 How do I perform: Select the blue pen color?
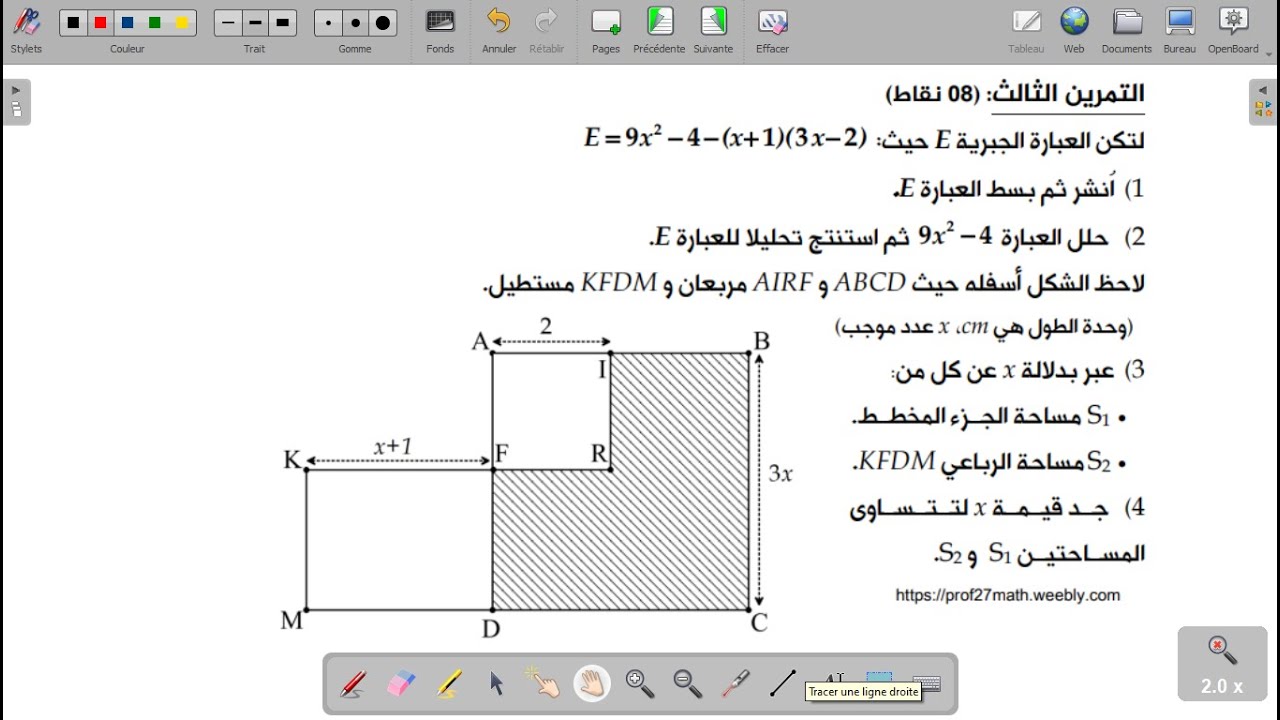point(127,23)
